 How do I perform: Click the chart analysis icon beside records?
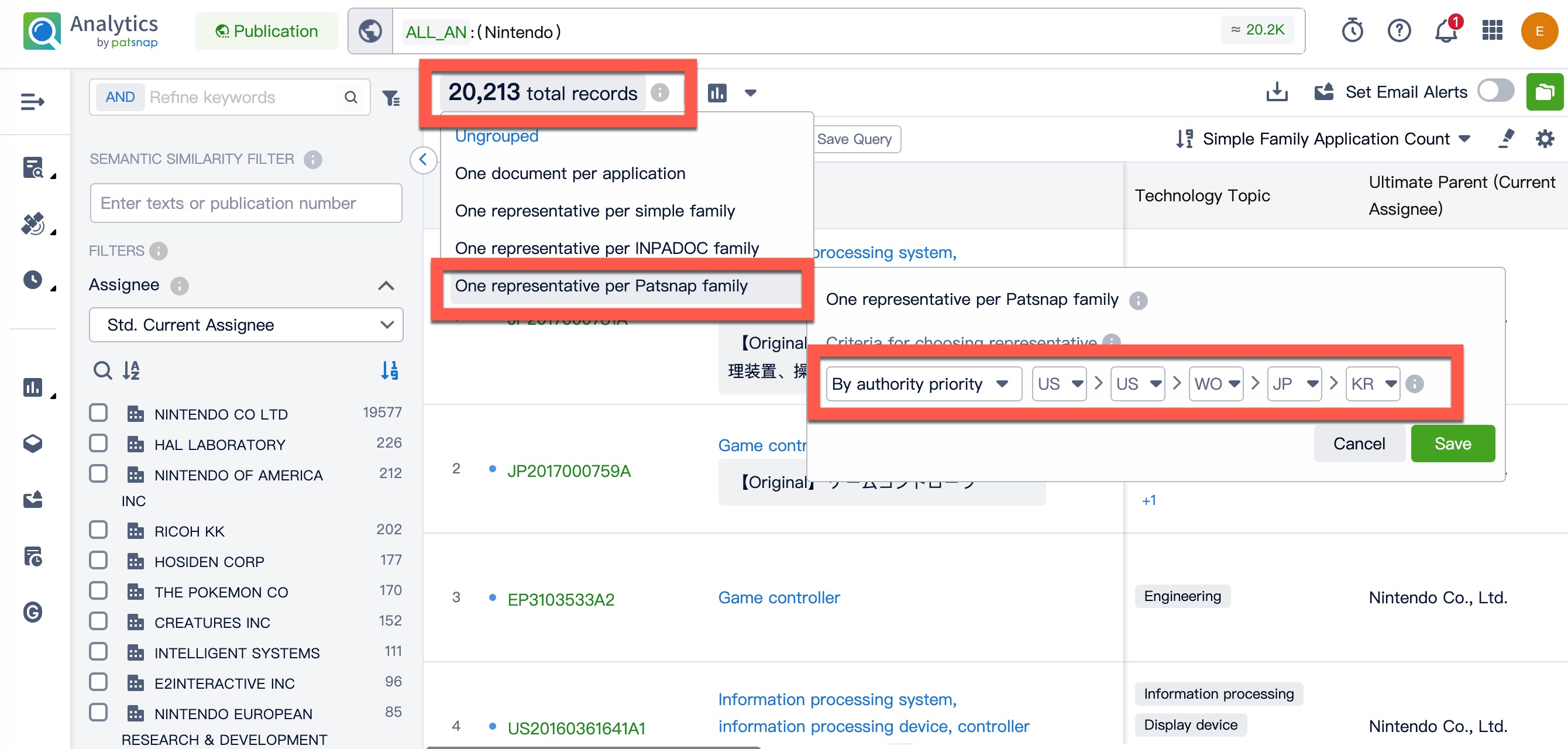coord(717,93)
